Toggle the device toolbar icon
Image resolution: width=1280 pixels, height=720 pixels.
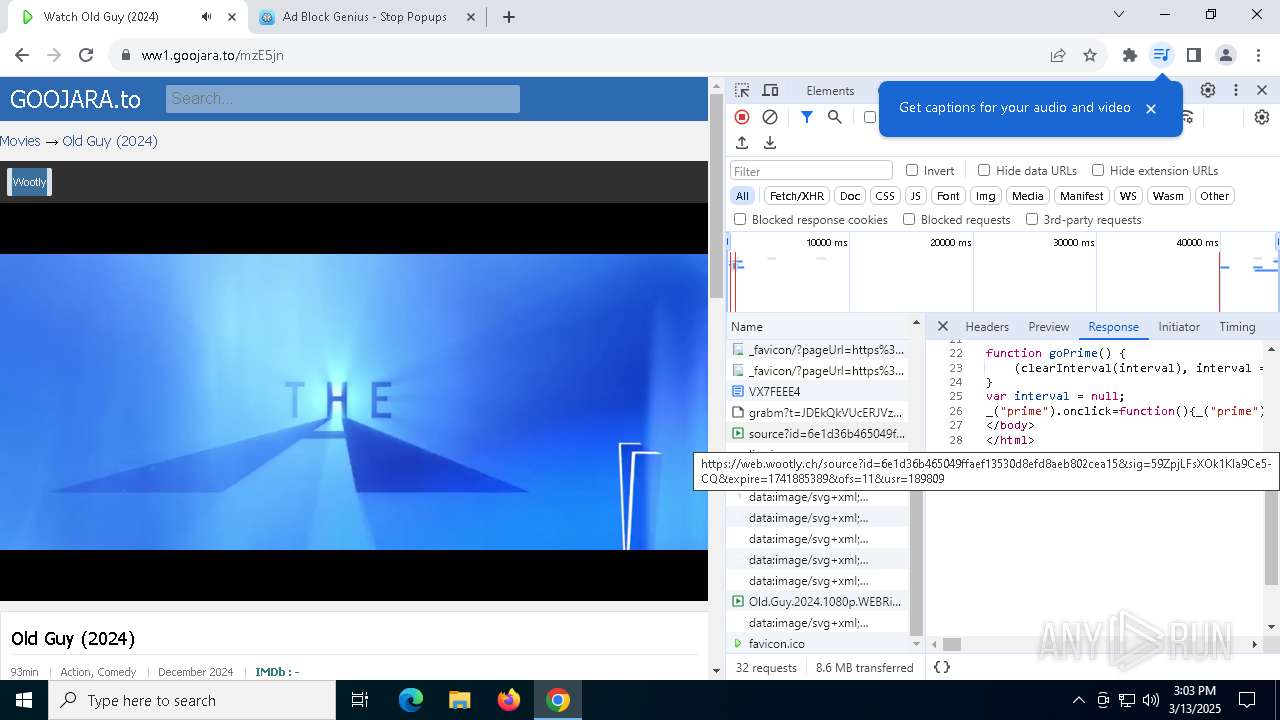770,90
